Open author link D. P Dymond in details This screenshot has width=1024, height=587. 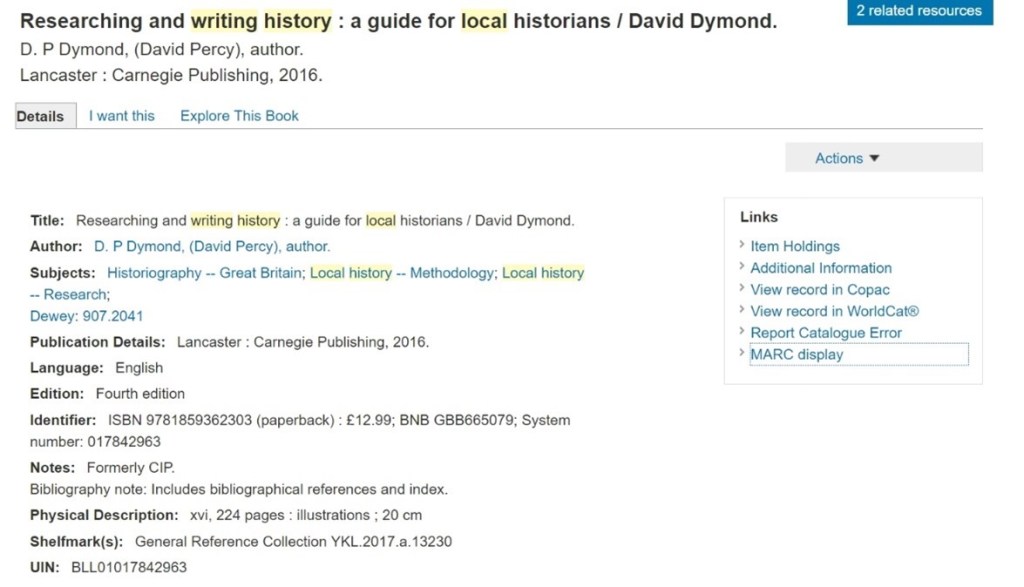pyautogui.click(x=212, y=246)
